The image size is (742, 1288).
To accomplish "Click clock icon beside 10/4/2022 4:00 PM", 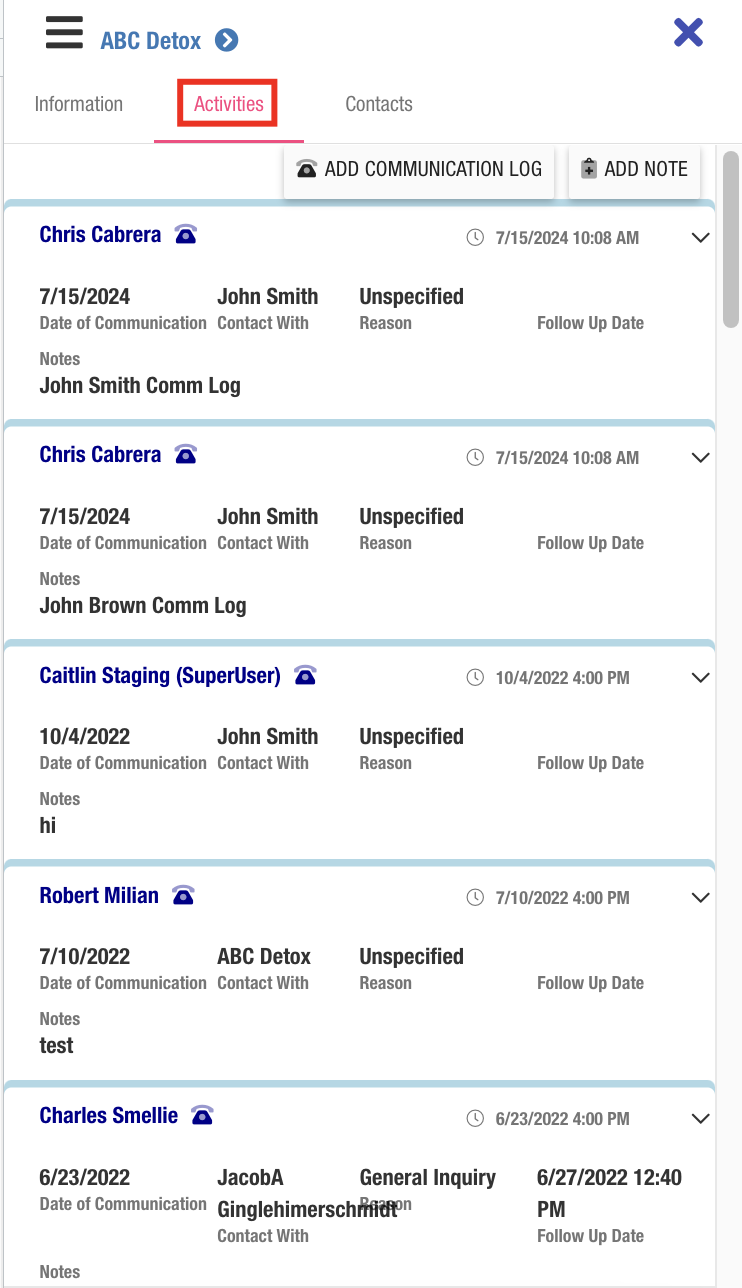I will (x=475, y=678).
